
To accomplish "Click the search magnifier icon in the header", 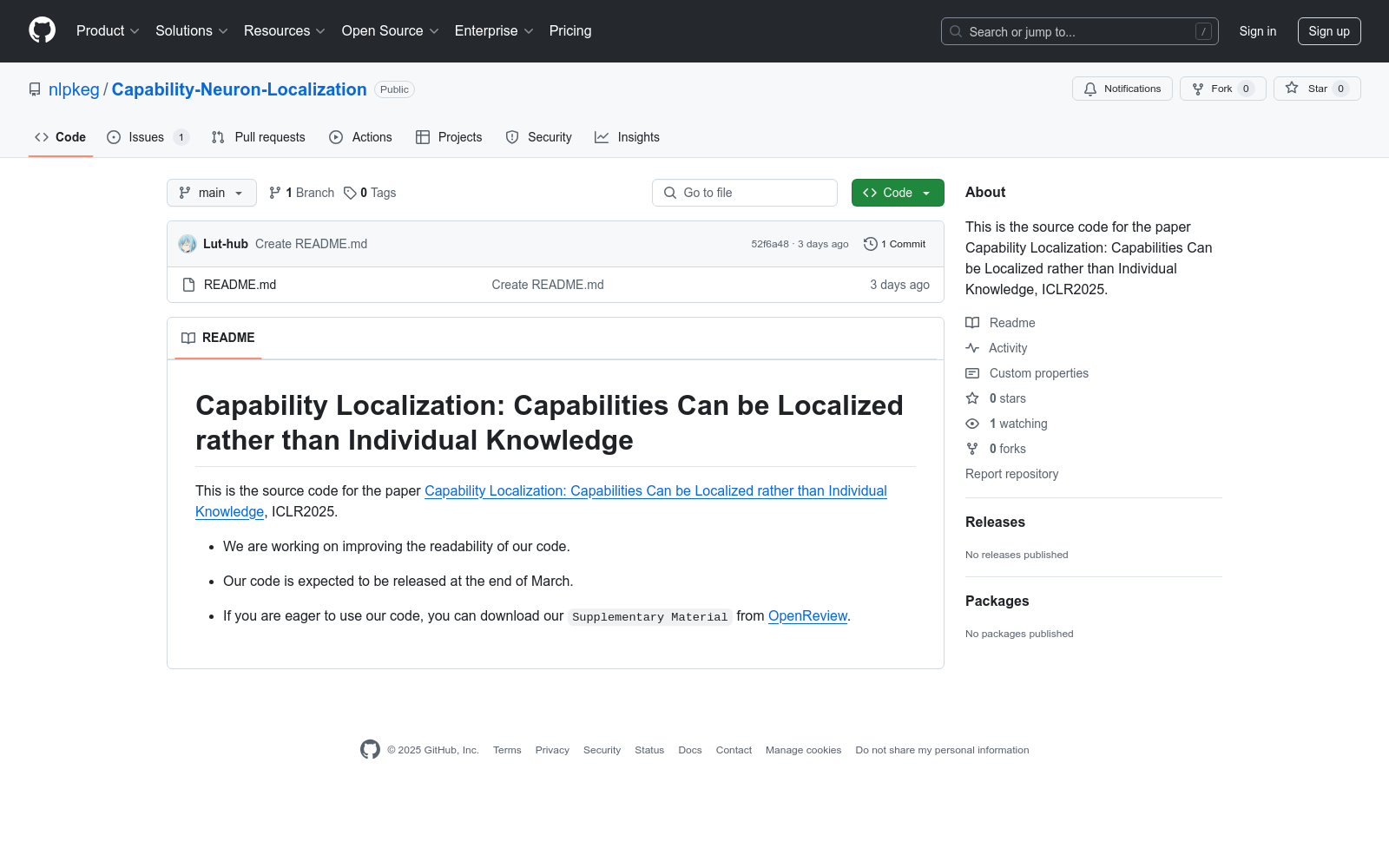I will point(956,31).
